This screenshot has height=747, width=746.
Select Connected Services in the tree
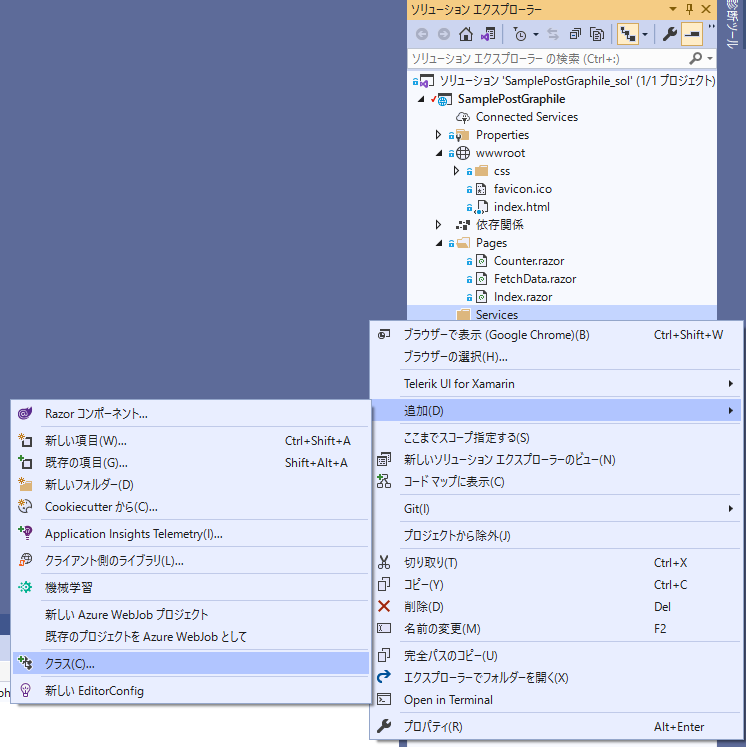(526, 117)
